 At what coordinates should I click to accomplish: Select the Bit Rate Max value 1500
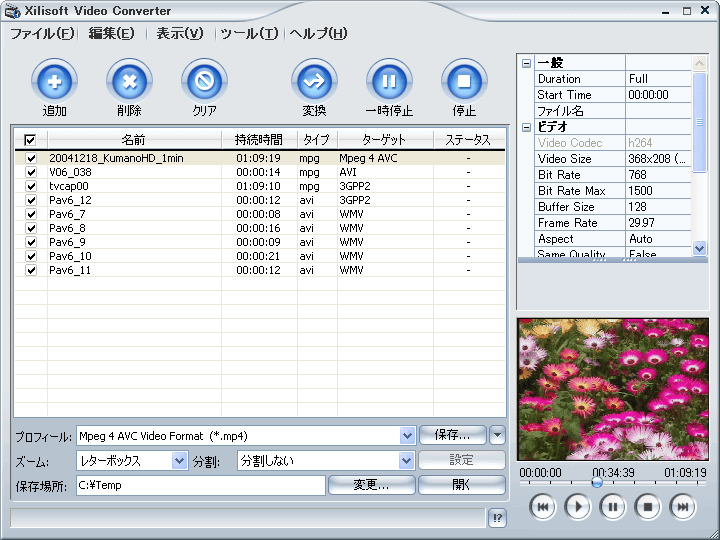(x=658, y=191)
